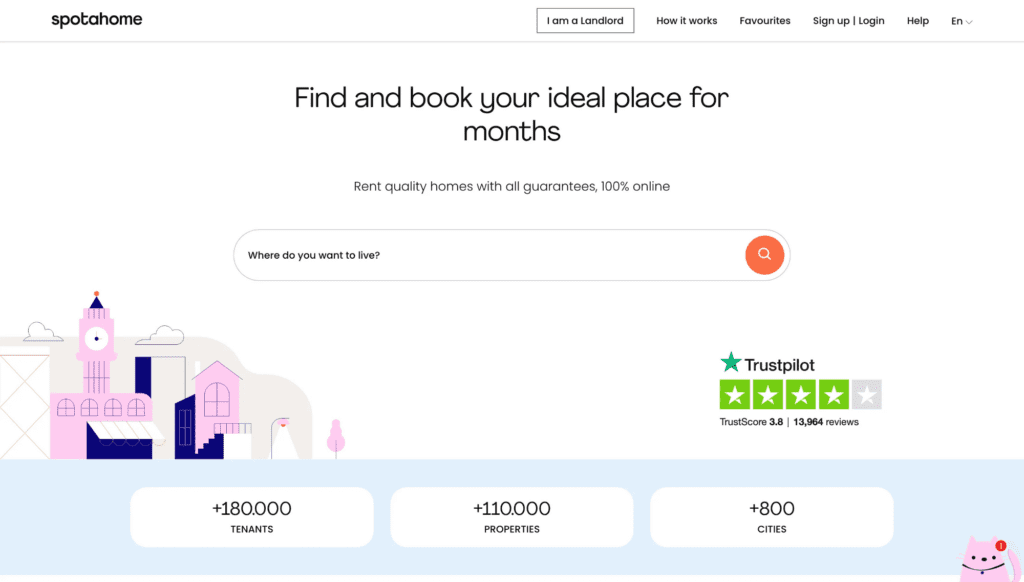
Task: Expand the En language dropdown
Action: (961, 21)
